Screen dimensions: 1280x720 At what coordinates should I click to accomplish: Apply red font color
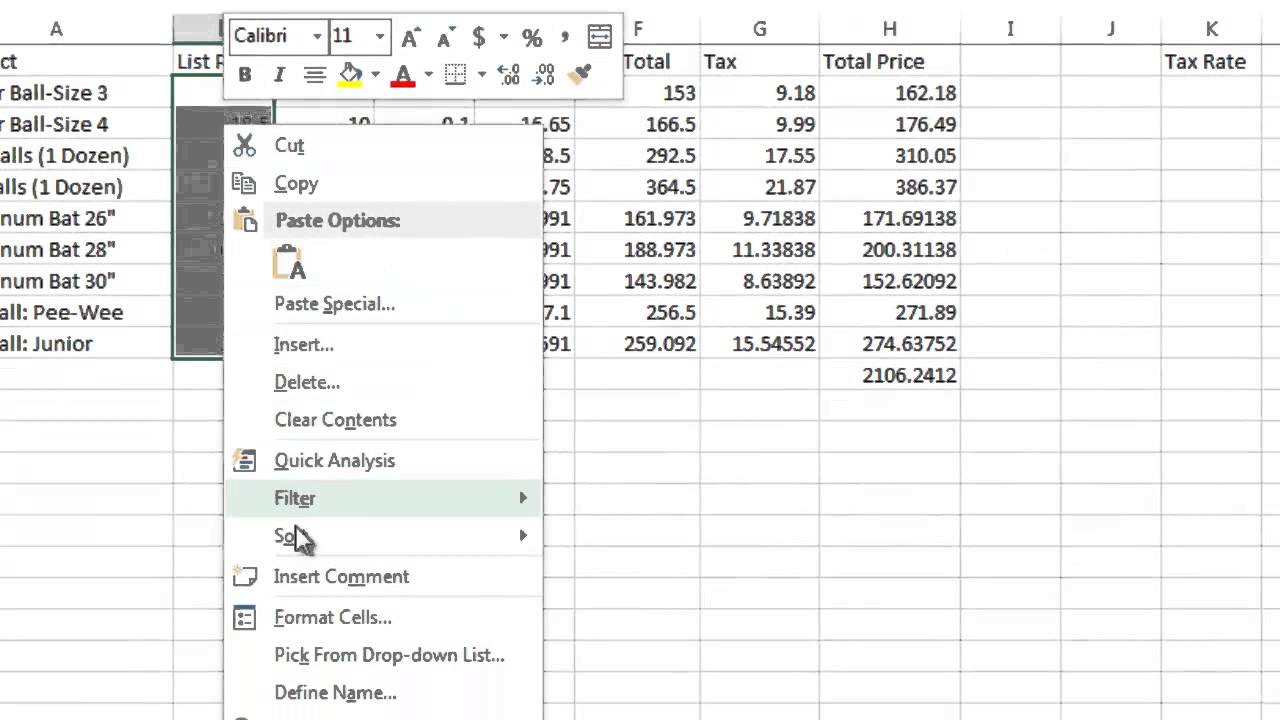tap(403, 75)
